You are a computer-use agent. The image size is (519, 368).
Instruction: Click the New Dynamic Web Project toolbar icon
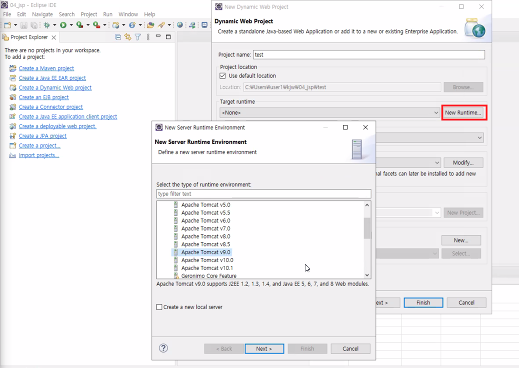click(x=116, y=25)
